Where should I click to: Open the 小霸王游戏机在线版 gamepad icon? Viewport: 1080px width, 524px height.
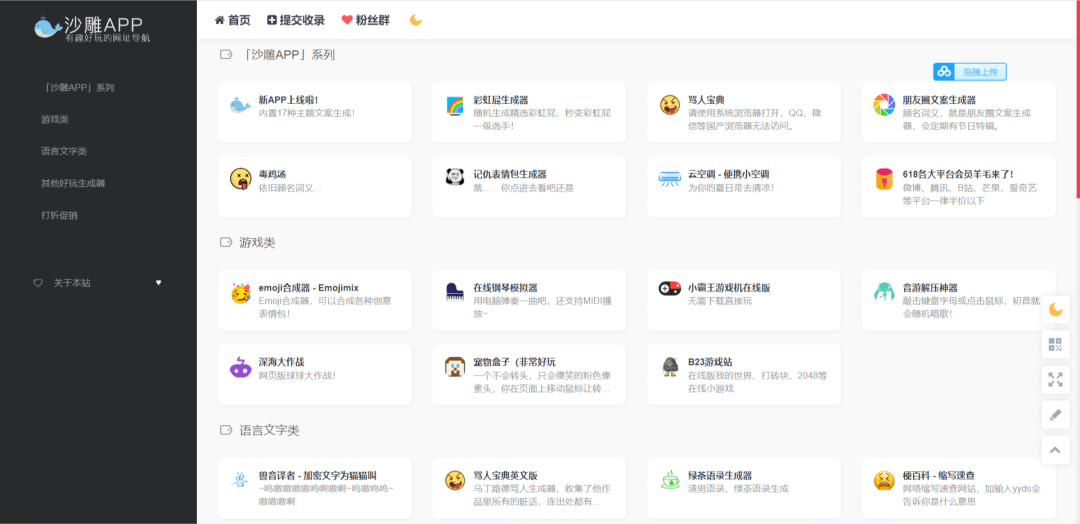tap(669, 289)
